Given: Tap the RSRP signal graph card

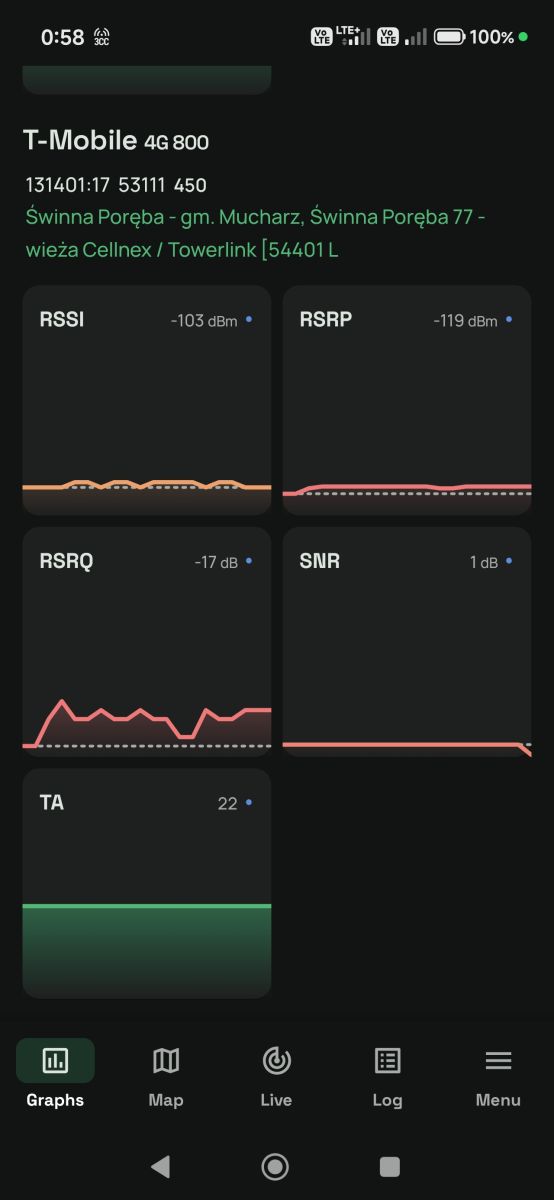Looking at the screenshot, I should (407, 400).
